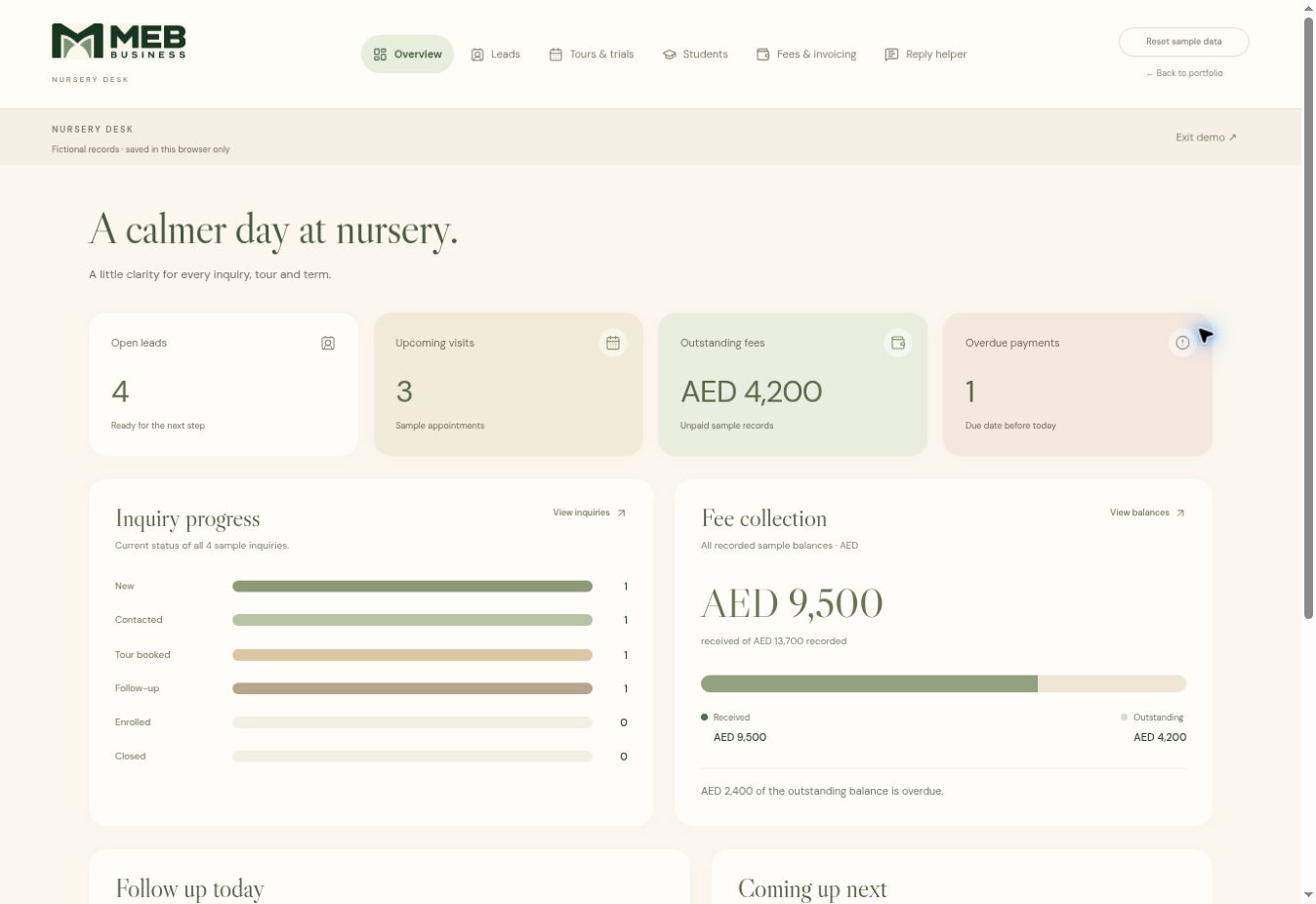Click the Reply helper chat icon
The height and width of the screenshot is (904, 1316).
pyautogui.click(x=891, y=55)
